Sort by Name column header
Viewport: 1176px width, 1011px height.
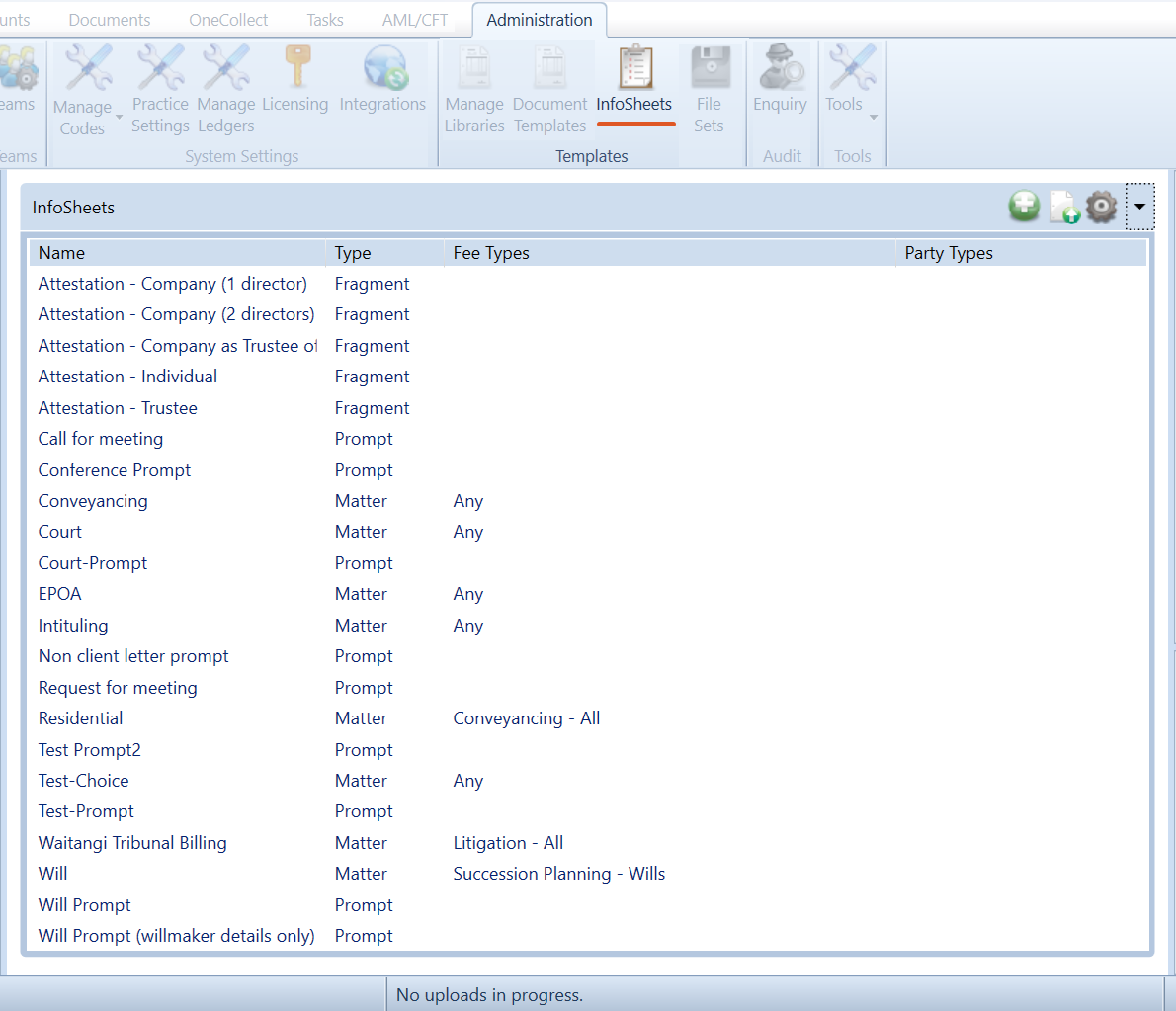(178, 253)
